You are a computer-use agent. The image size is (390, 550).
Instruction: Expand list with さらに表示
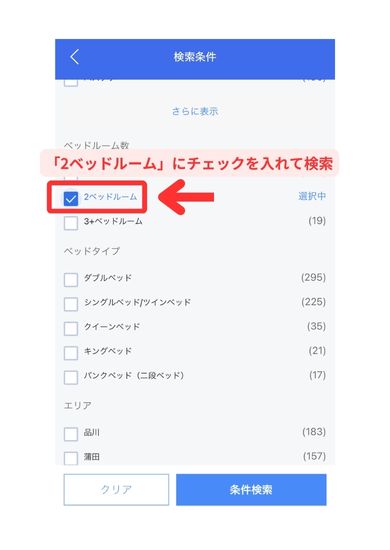[195, 112]
